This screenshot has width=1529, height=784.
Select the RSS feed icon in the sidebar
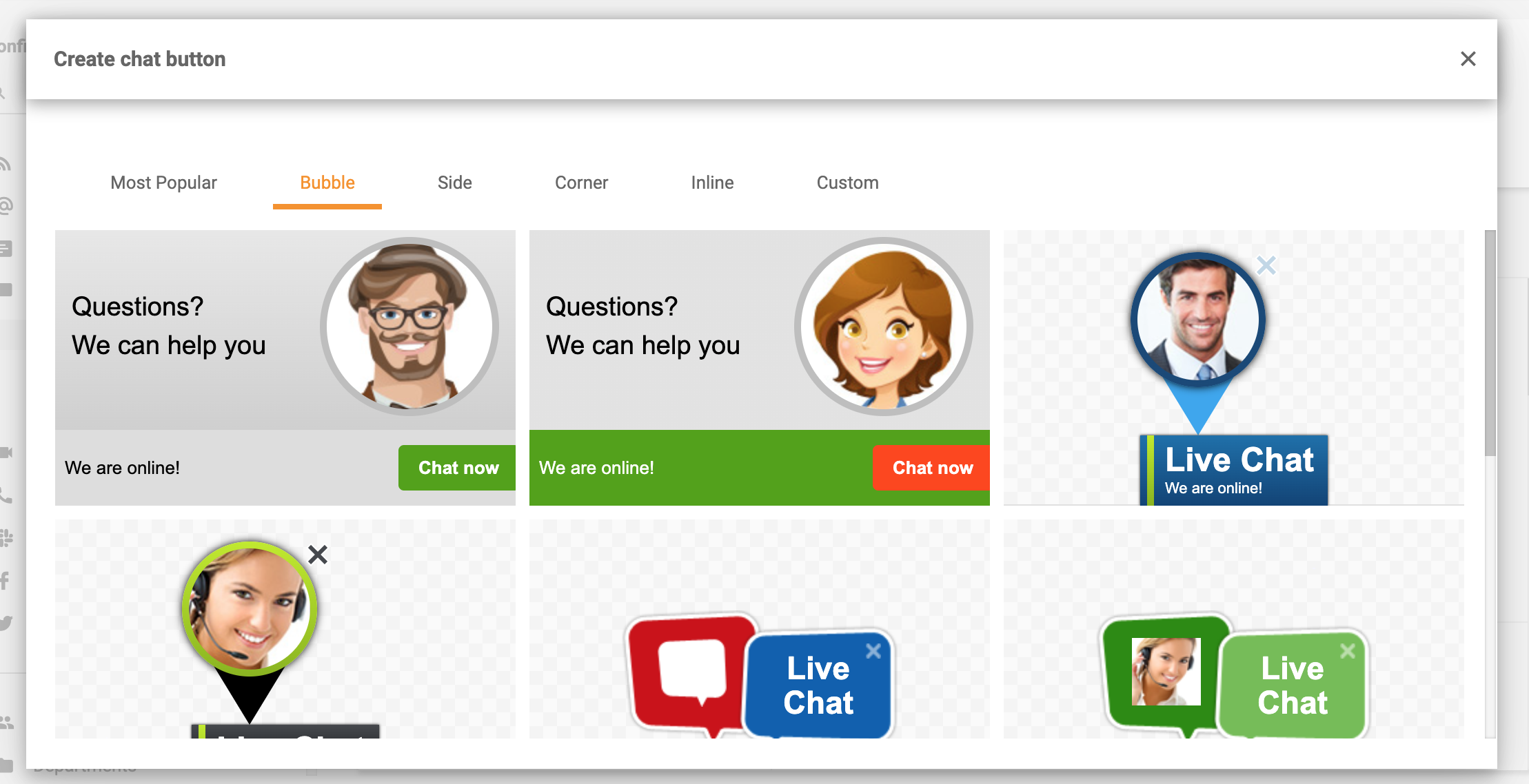pyautogui.click(x=7, y=163)
